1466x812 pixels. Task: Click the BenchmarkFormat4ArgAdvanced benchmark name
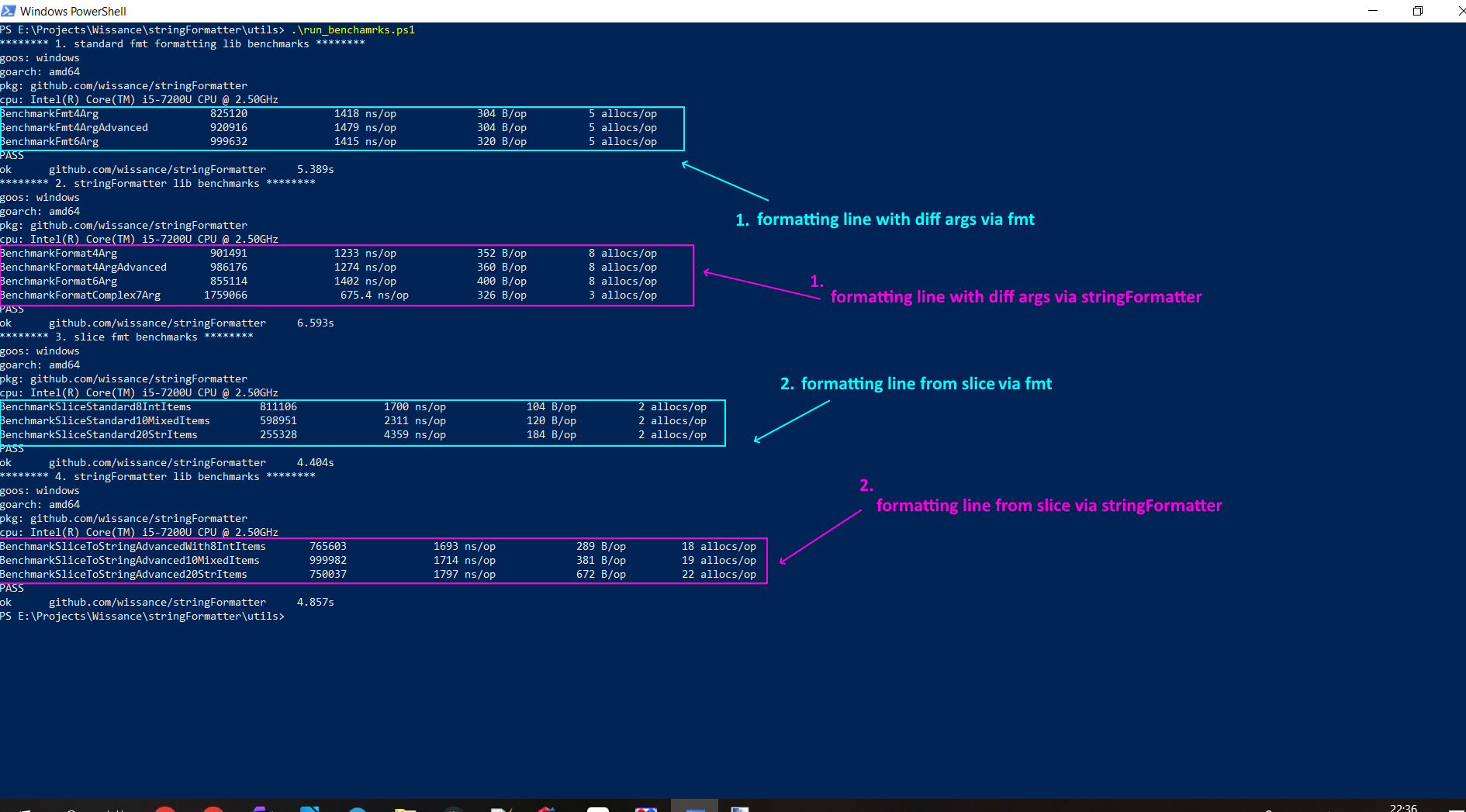[x=84, y=268]
